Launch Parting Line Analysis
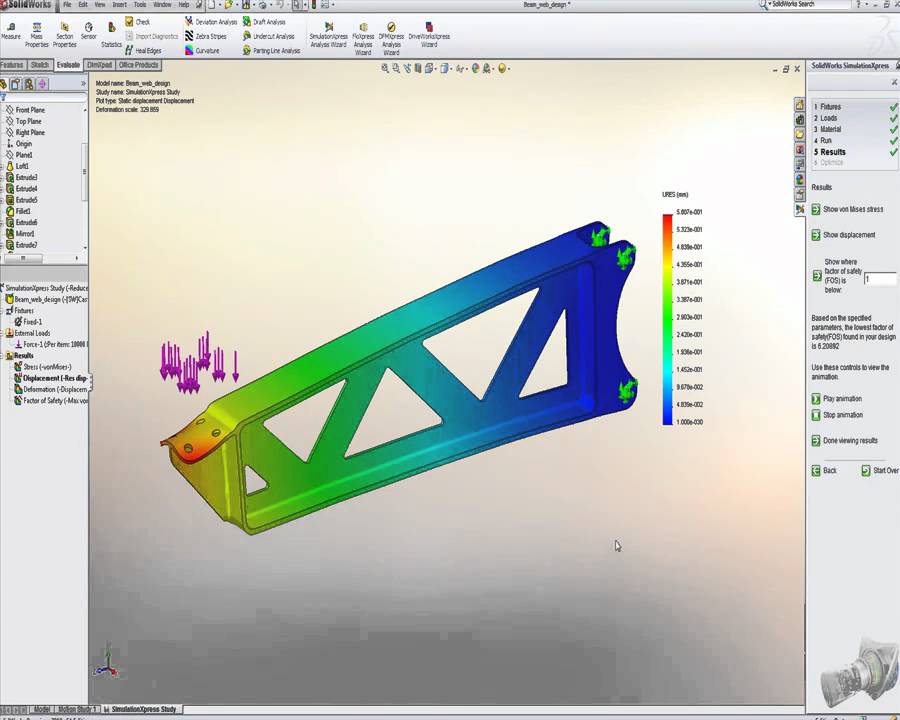900x720 pixels. (x=271, y=51)
